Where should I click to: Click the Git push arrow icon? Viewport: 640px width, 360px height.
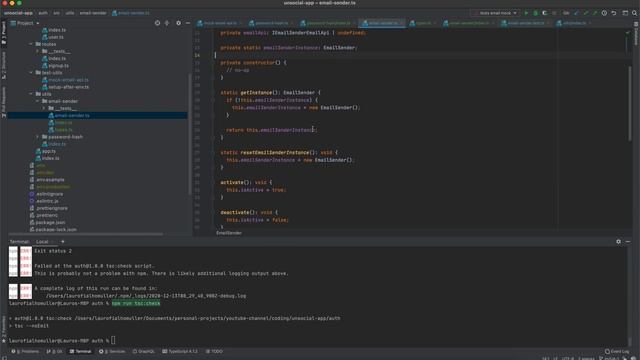(x=595, y=13)
